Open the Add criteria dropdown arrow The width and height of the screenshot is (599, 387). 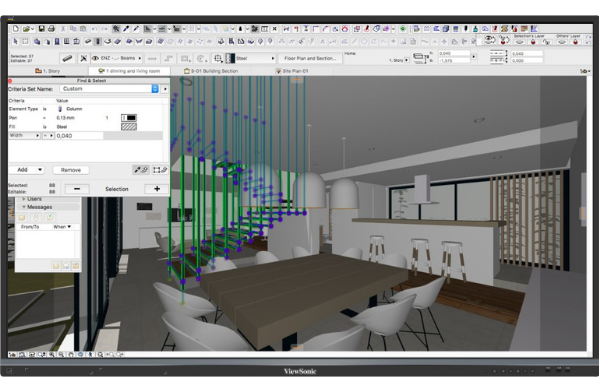pyautogui.click(x=40, y=170)
